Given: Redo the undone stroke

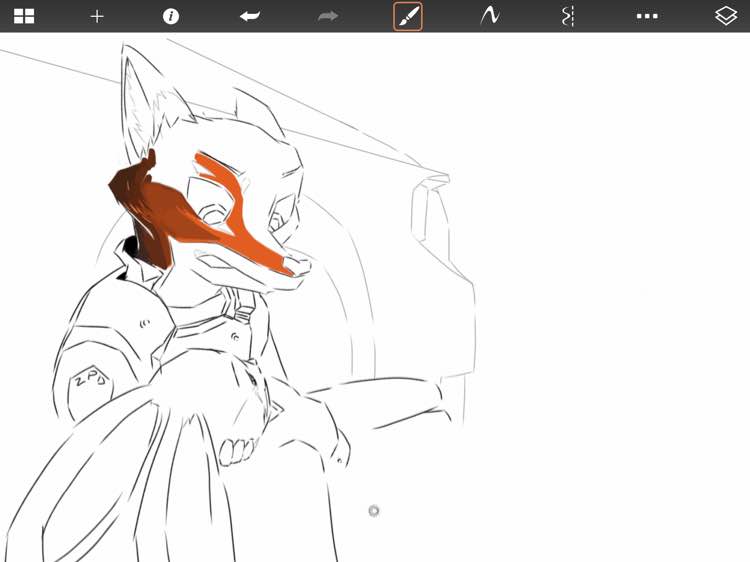Looking at the screenshot, I should (x=328, y=16).
